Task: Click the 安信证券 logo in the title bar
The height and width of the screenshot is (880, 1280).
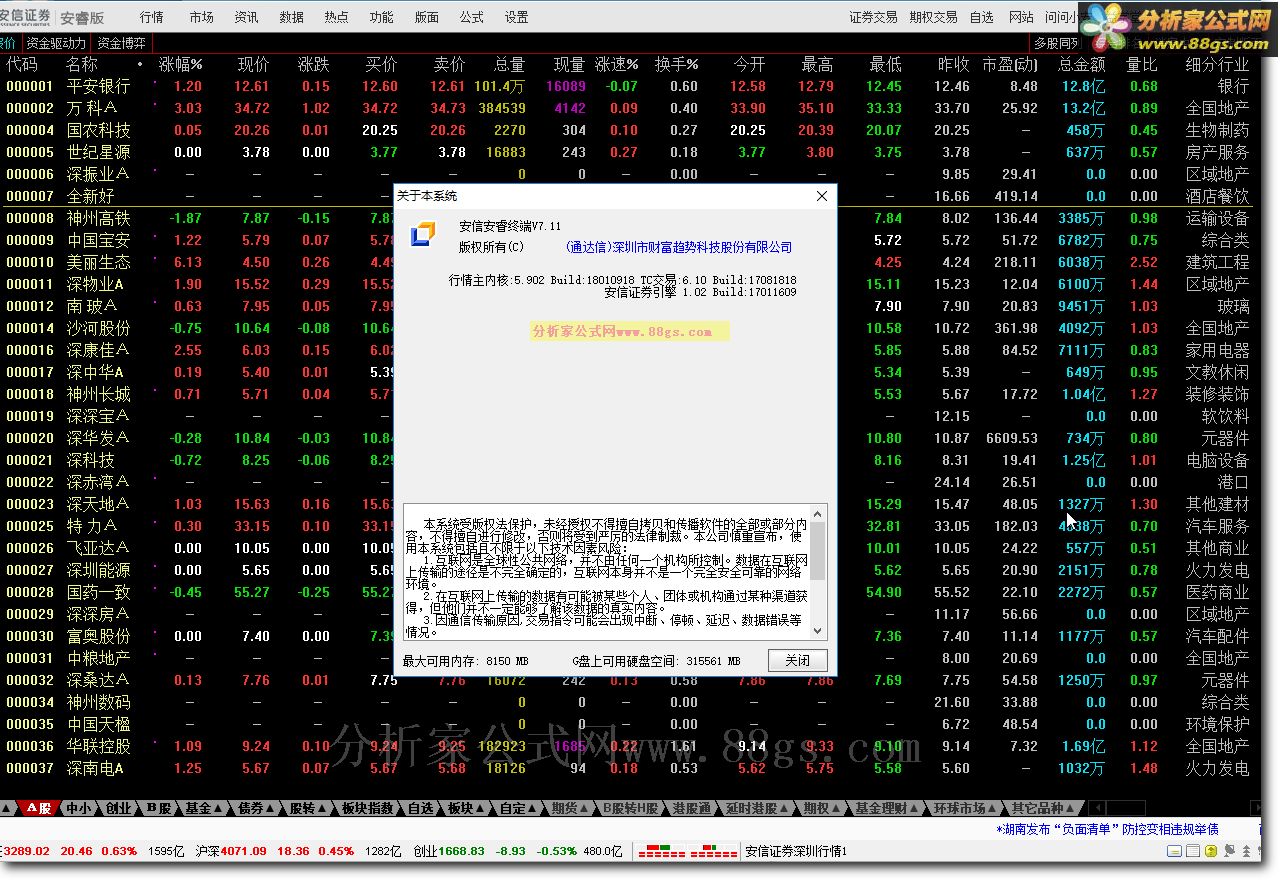Action: point(27,16)
